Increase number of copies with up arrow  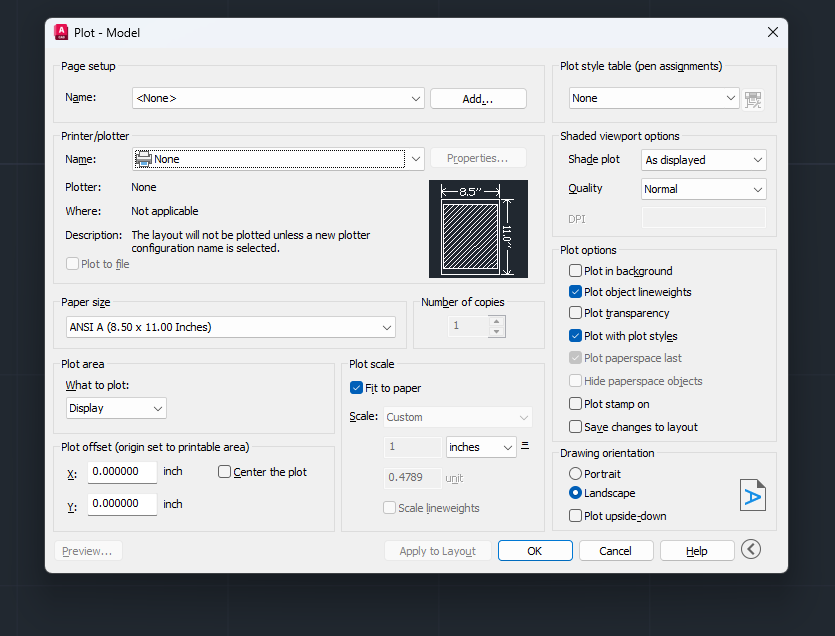pos(496,321)
